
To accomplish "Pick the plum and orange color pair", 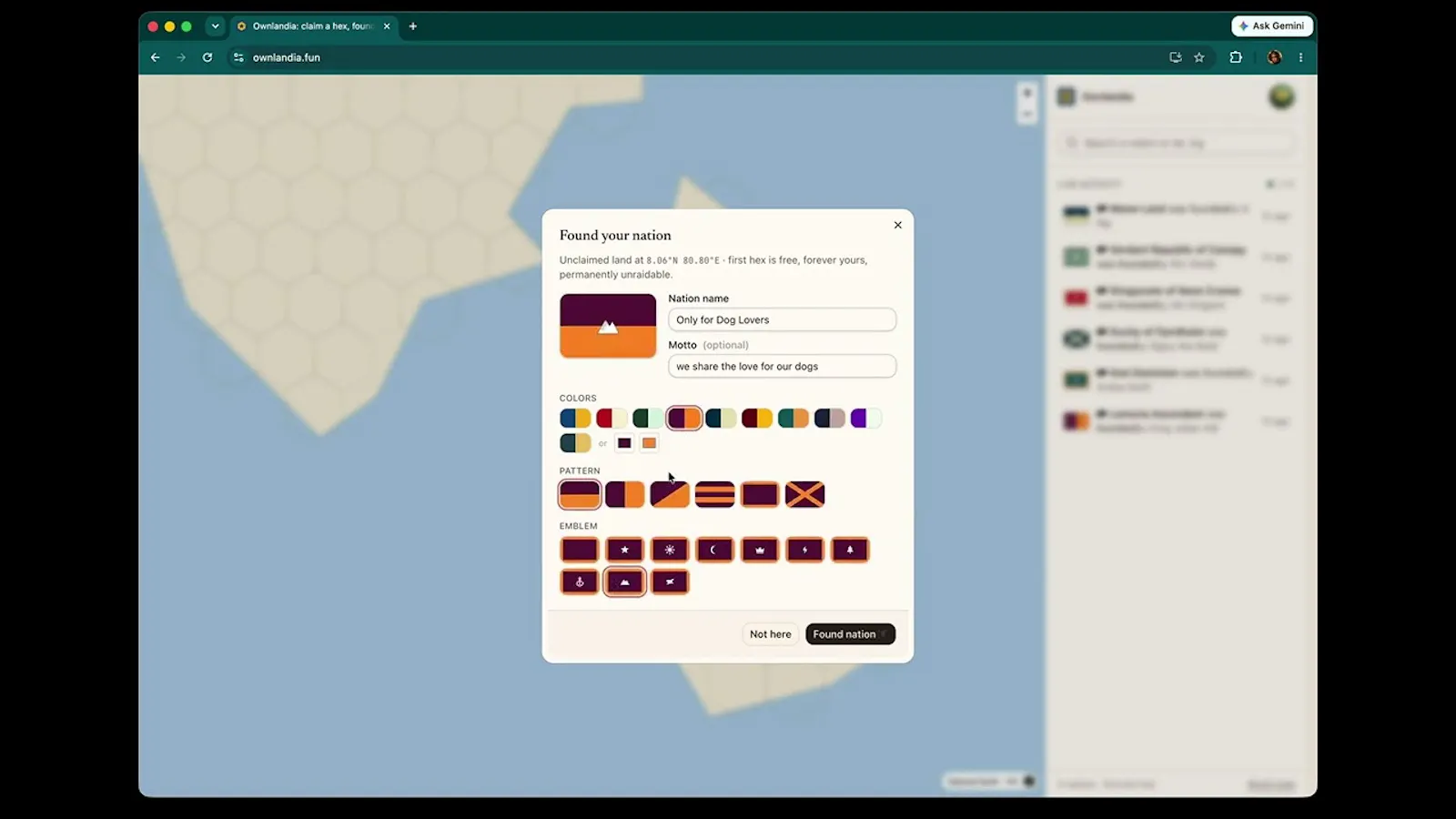I will [x=684, y=419].
